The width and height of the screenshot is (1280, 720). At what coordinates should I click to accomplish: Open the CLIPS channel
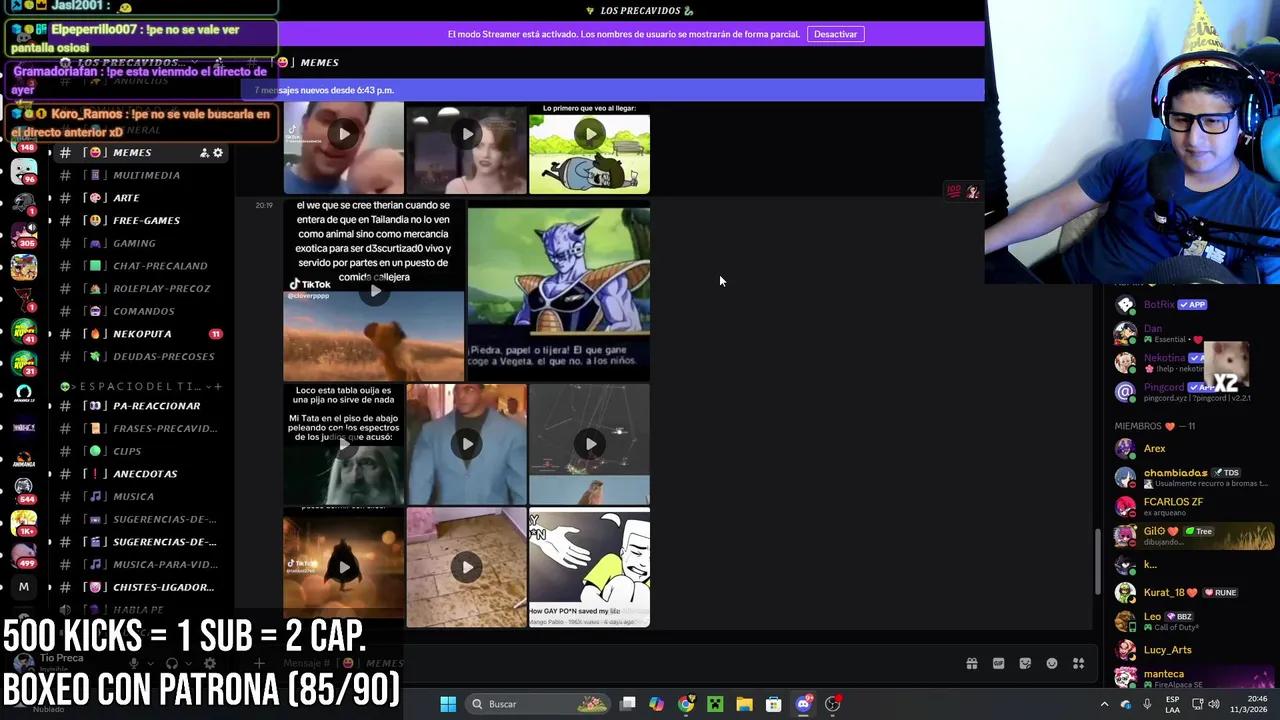(x=140, y=451)
